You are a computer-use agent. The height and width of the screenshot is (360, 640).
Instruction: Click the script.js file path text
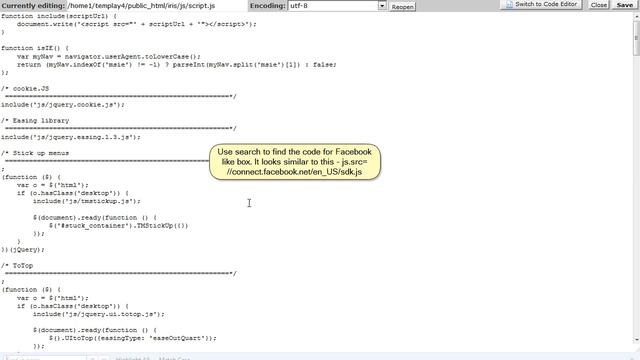pos(141,6)
